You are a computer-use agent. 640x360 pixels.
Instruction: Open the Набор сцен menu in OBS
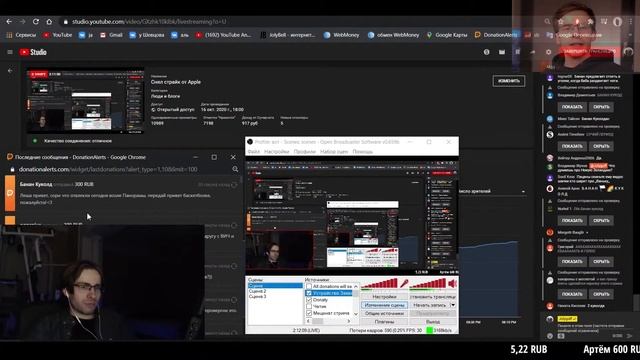[x=334, y=152]
